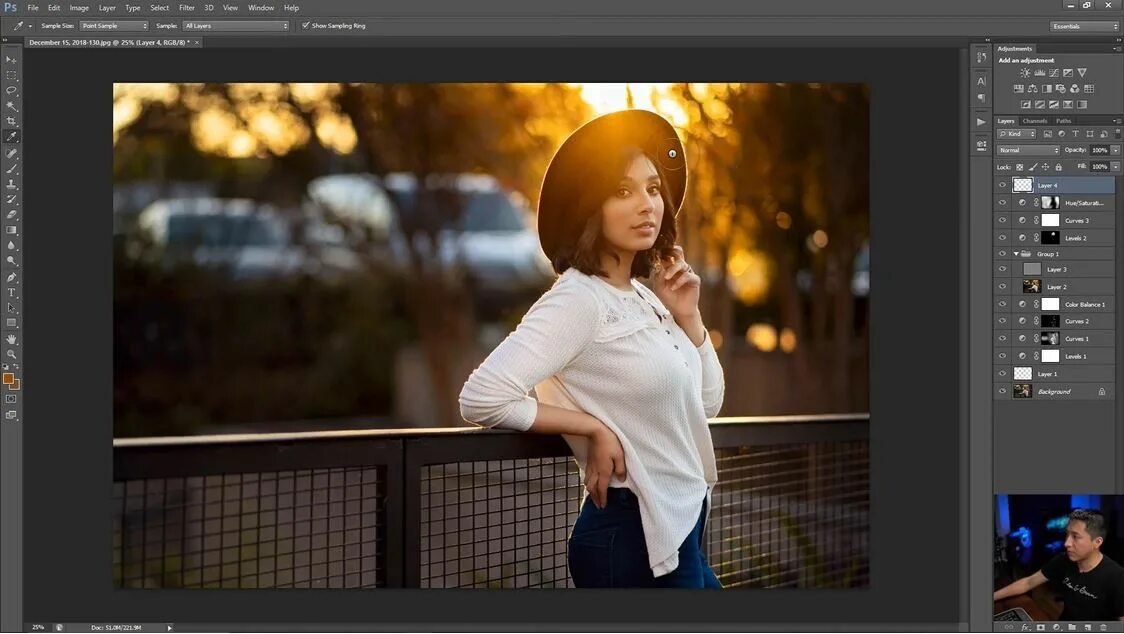Open the Essentials workspace dropdown
Viewport: 1124px width, 634px height.
tap(1085, 27)
